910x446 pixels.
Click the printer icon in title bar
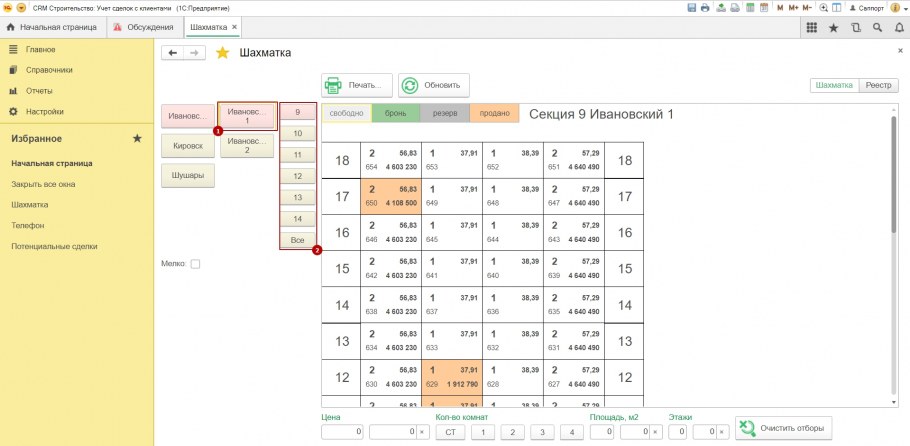pos(705,7)
